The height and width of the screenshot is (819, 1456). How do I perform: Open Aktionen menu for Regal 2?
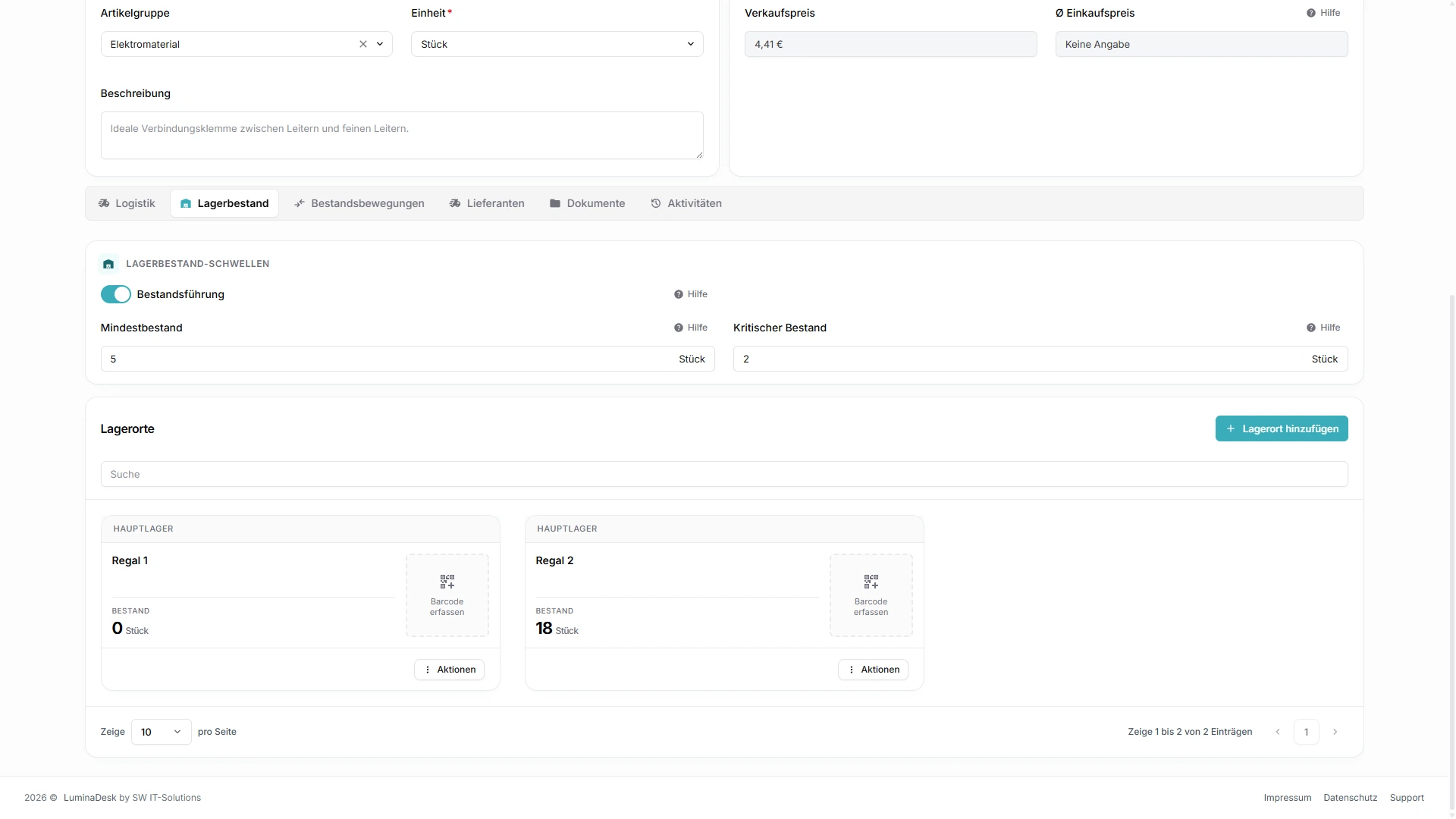(873, 670)
